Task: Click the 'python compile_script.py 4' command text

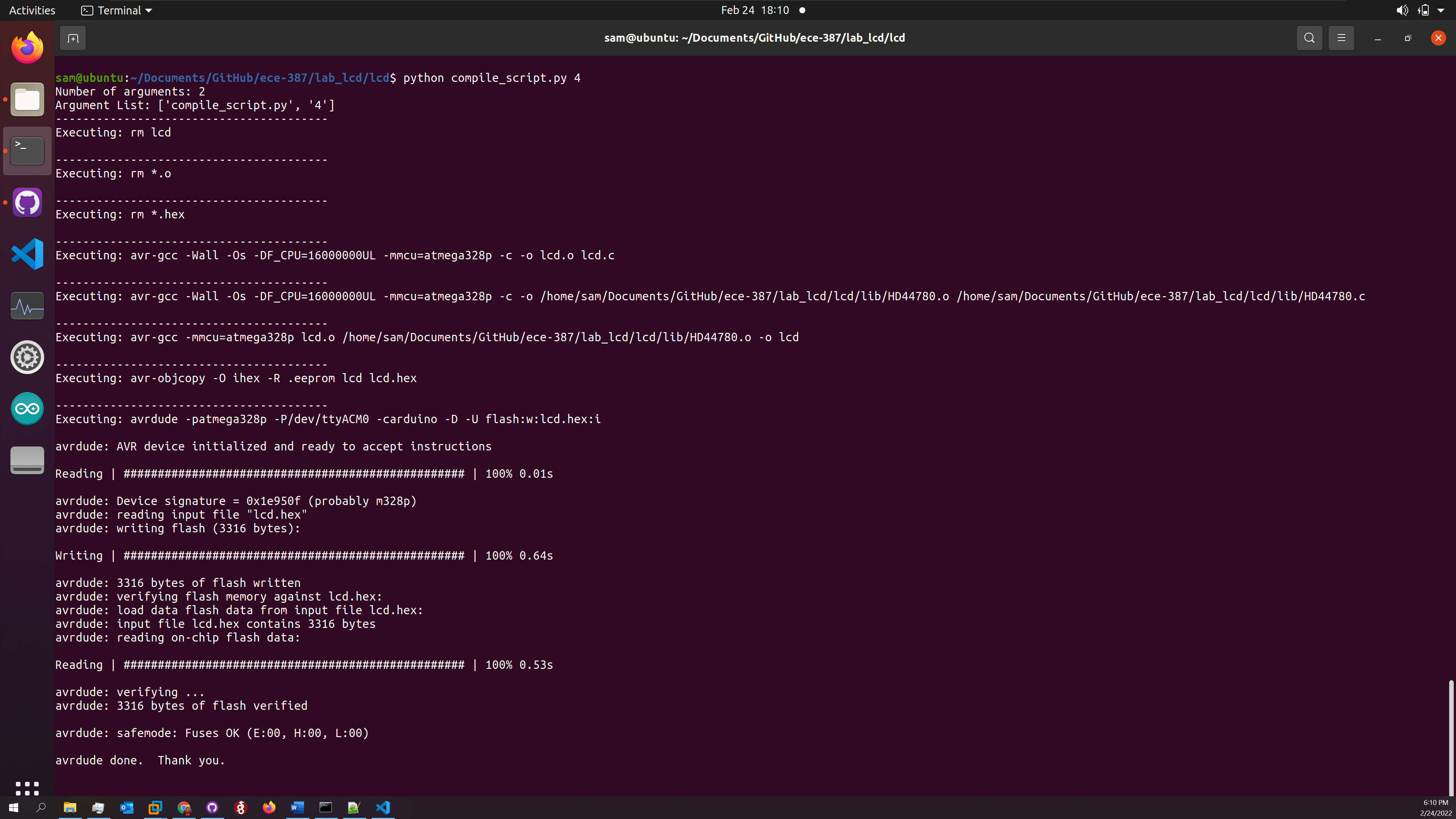Action: [492, 78]
